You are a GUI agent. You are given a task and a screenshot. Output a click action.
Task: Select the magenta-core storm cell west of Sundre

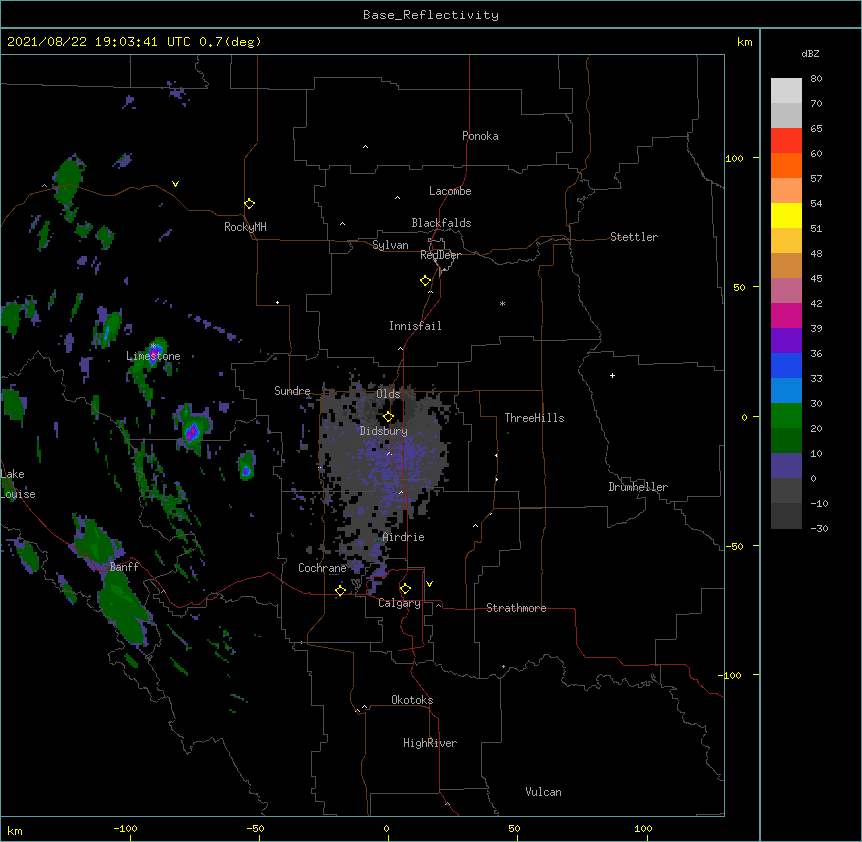(192, 432)
